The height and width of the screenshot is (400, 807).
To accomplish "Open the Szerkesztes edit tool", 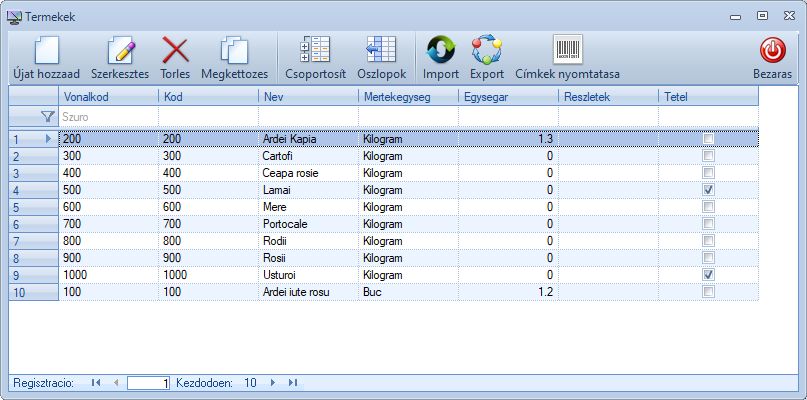I will coord(120,50).
